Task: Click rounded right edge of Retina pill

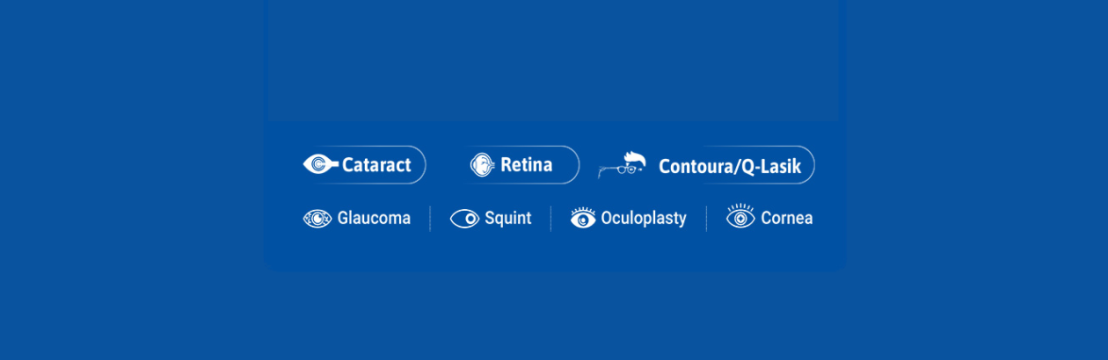Action: [x=573, y=165]
